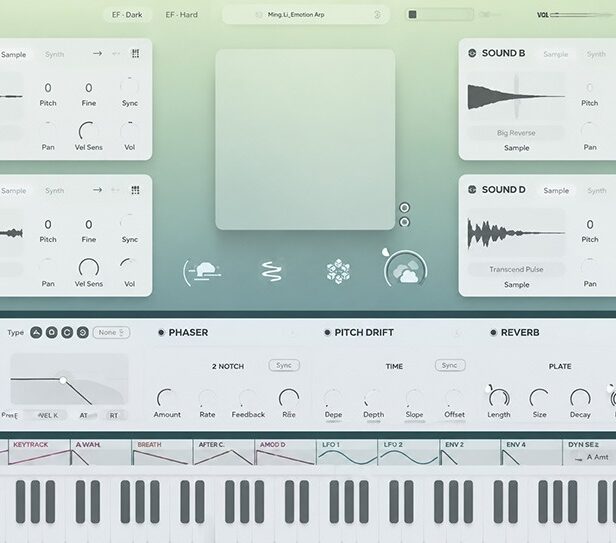Toggle the AT button under the filter graph

coord(84,415)
